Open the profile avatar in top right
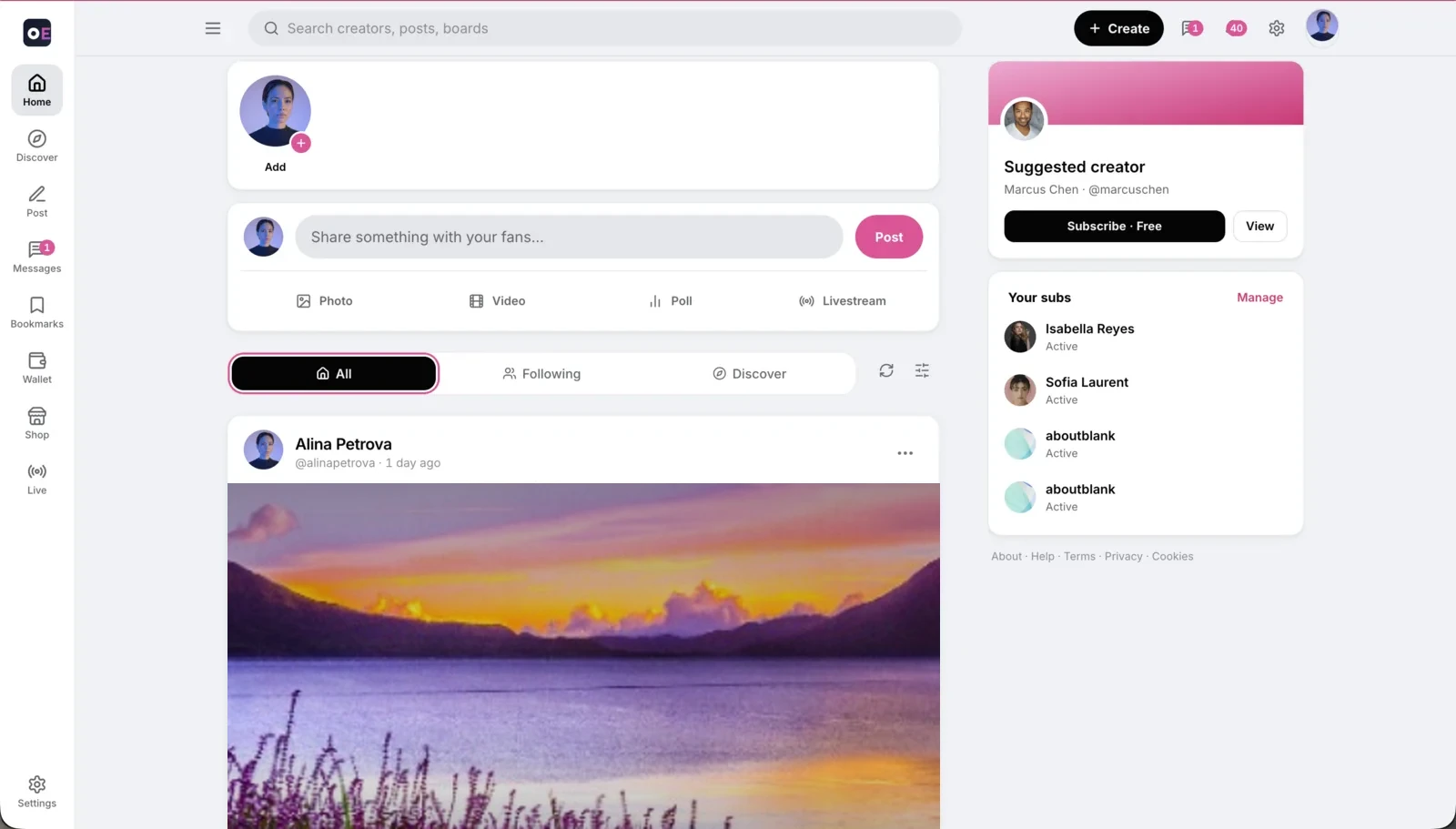The height and width of the screenshot is (829, 1456). pos(1321,26)
